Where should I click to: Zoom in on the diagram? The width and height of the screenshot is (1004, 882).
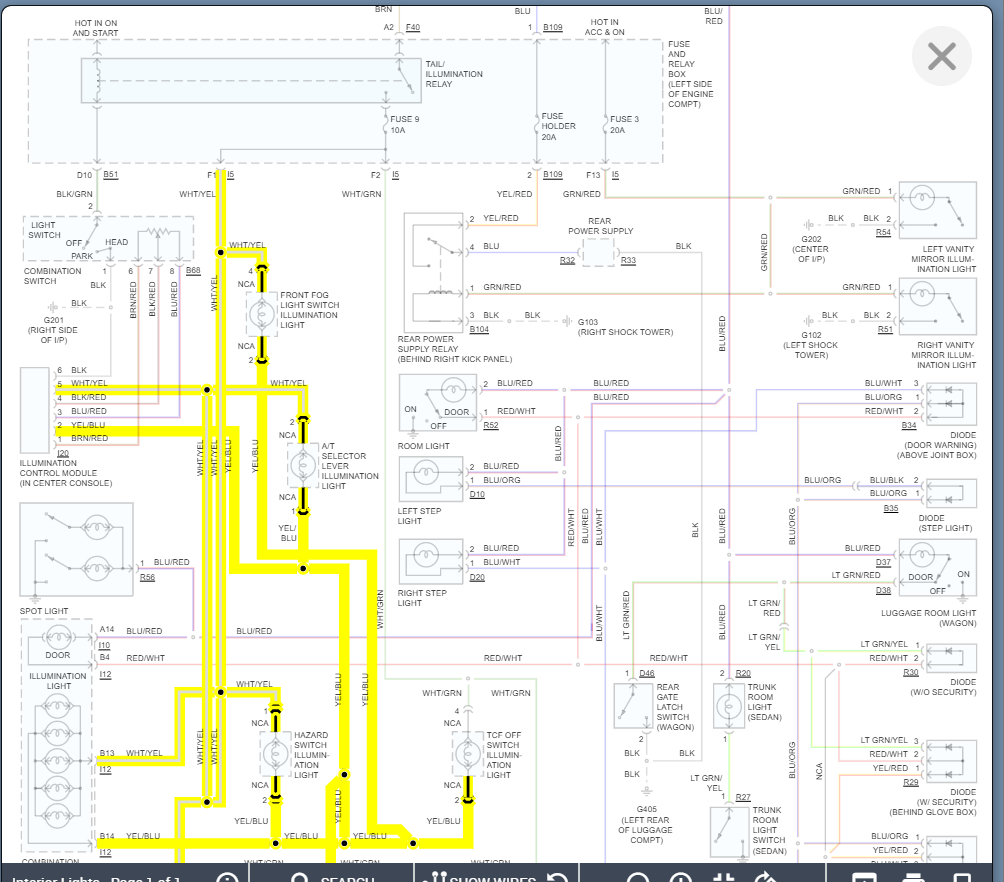680,878
